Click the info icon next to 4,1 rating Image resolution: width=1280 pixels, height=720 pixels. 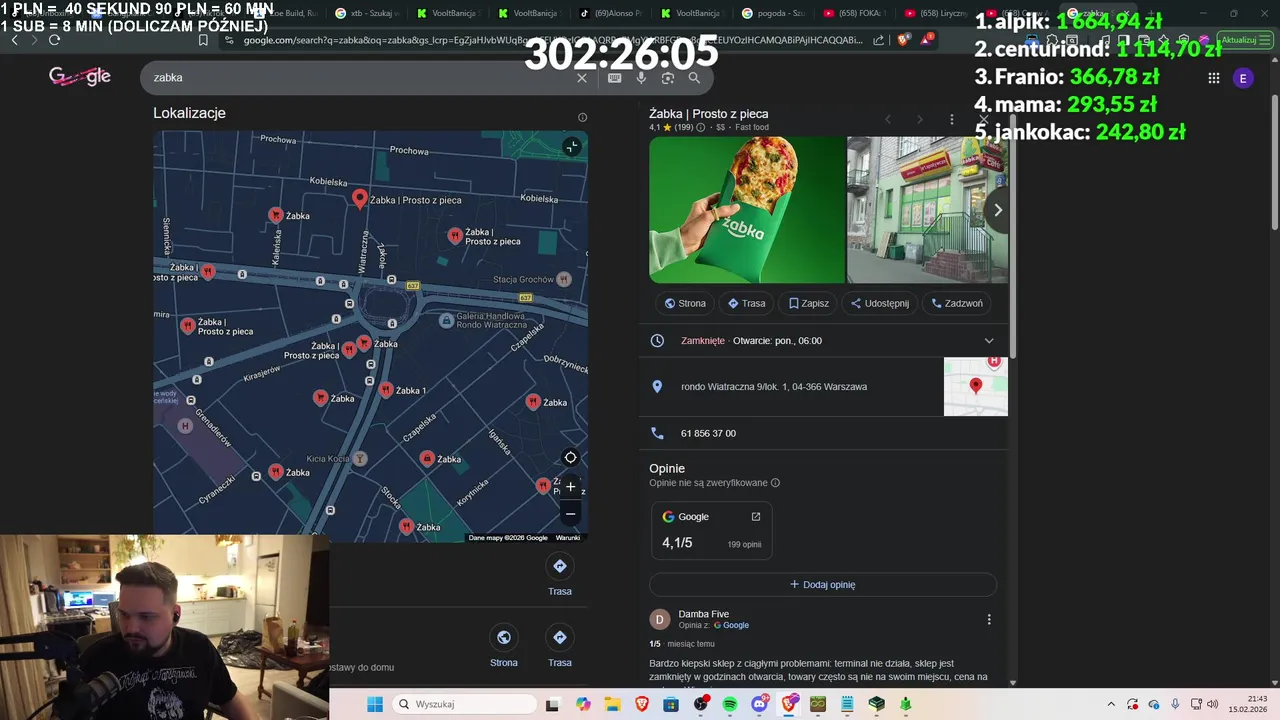coord(700,128)
